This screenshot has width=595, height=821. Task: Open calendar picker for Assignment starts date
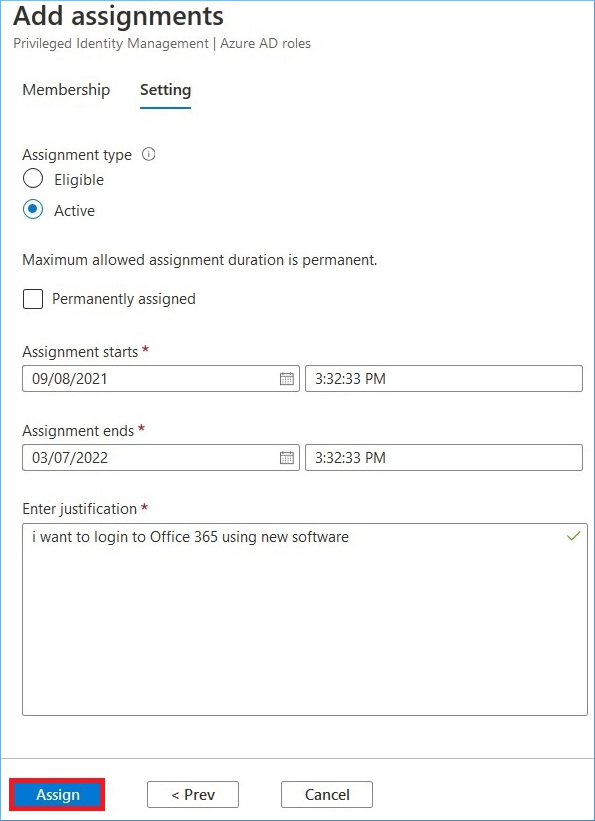[x=287, y=379]
